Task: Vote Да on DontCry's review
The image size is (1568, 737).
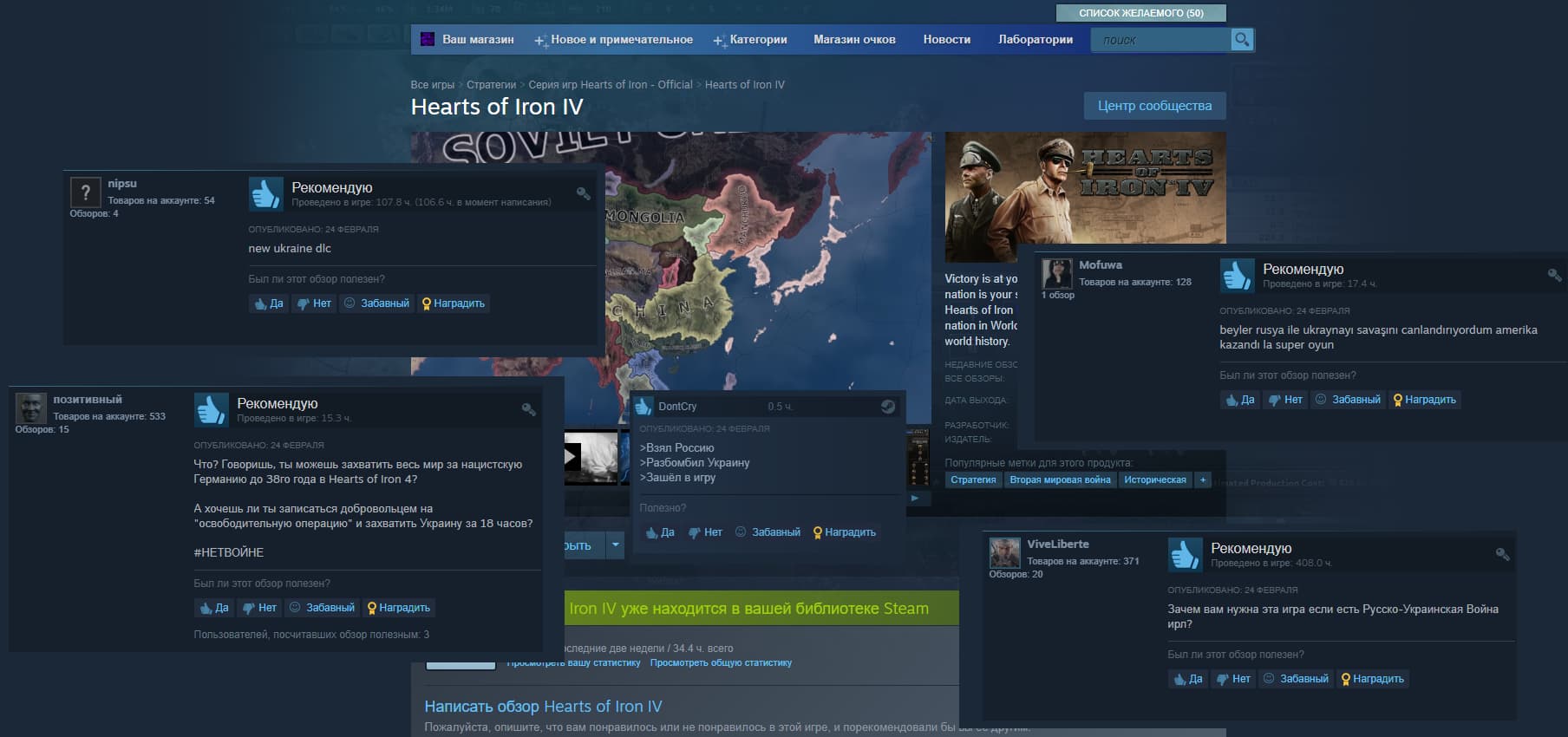Action: coord(659,532)
